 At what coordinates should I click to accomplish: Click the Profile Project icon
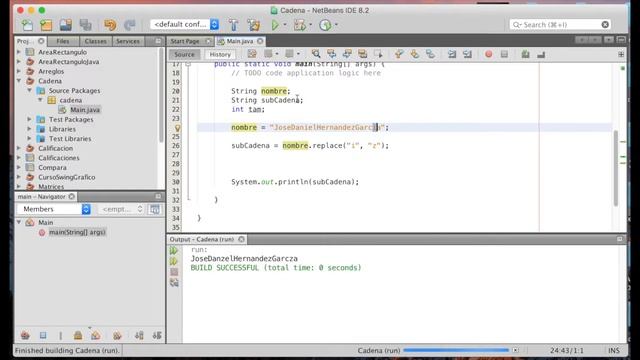coord(325,25)
